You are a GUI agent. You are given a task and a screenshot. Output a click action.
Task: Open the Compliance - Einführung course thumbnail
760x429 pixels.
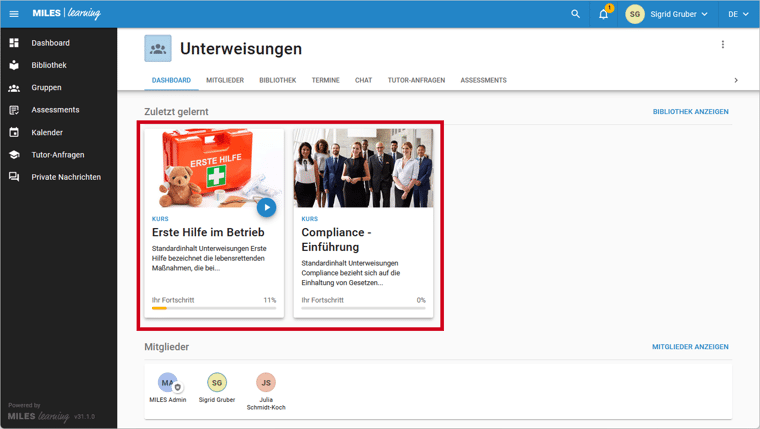[x=363, y=167]
